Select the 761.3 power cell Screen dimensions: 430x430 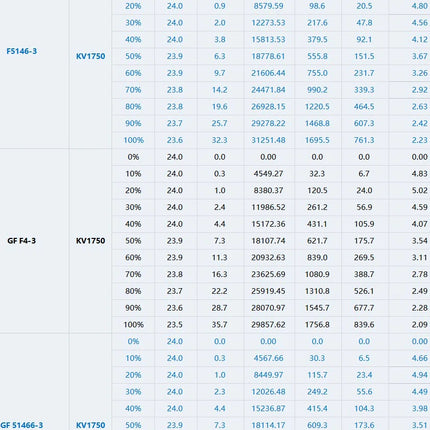(x=364, y=140)
